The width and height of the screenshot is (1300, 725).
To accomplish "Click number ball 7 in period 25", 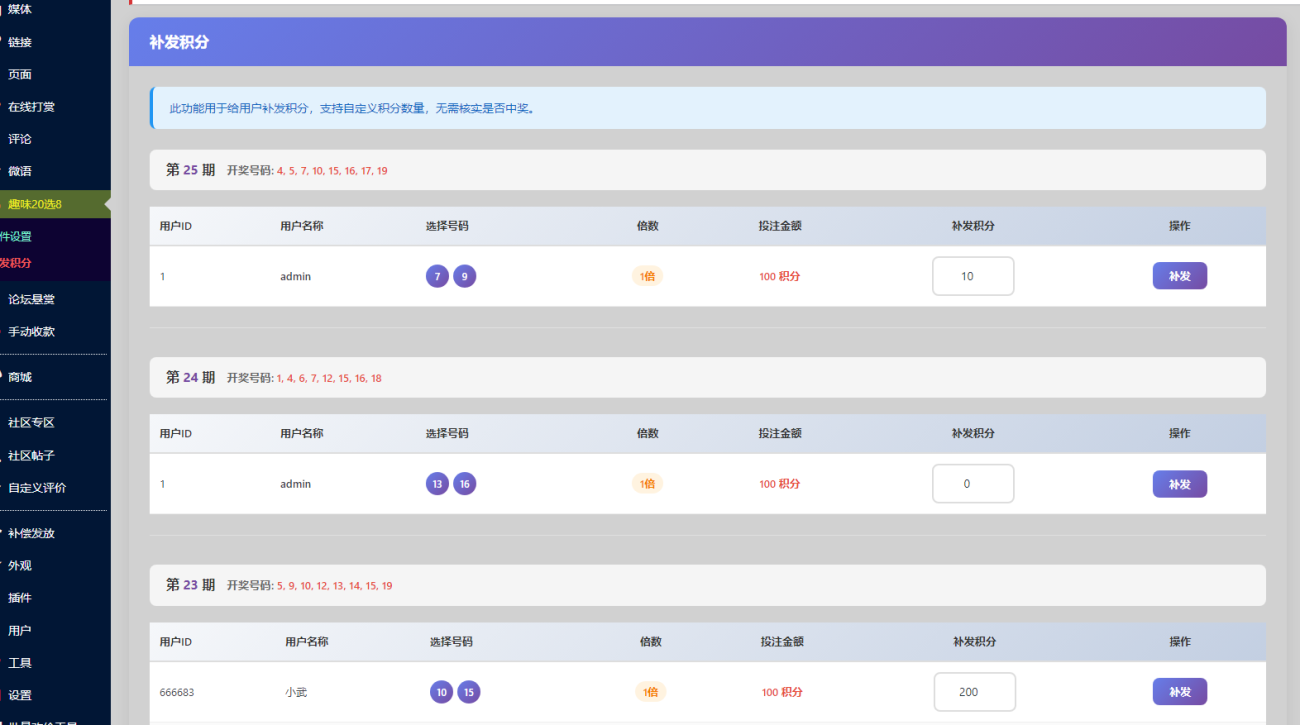I will click(x=437, y=276).
